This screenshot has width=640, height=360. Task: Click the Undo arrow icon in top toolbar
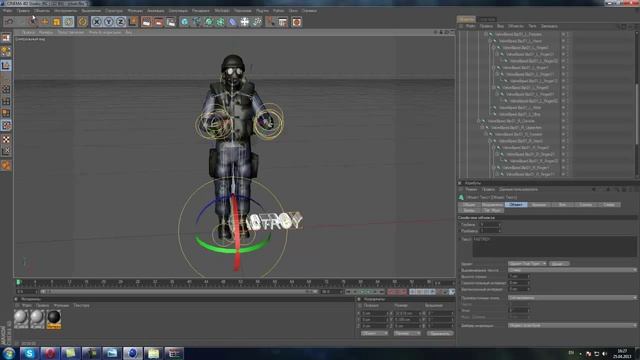point(10,22)
